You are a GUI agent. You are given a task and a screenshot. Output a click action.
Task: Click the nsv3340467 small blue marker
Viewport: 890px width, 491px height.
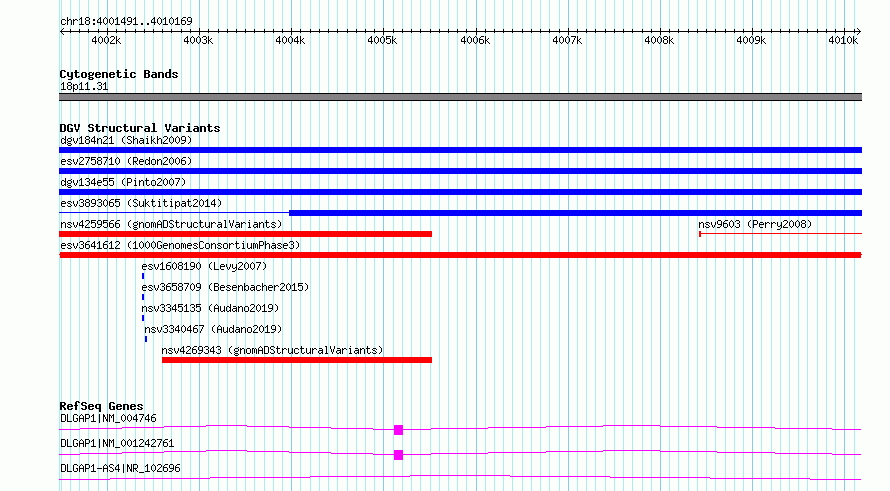146,339
